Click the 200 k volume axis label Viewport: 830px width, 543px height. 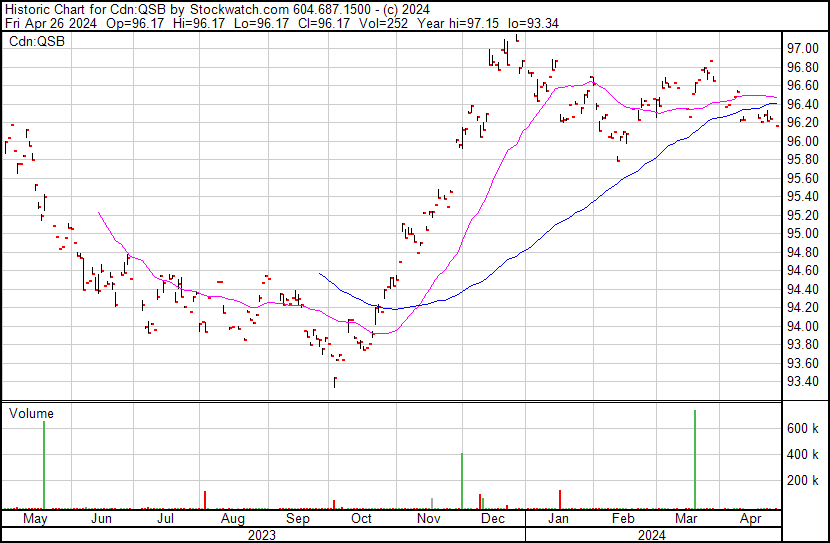pyautogui.click(x=802, y=480)
